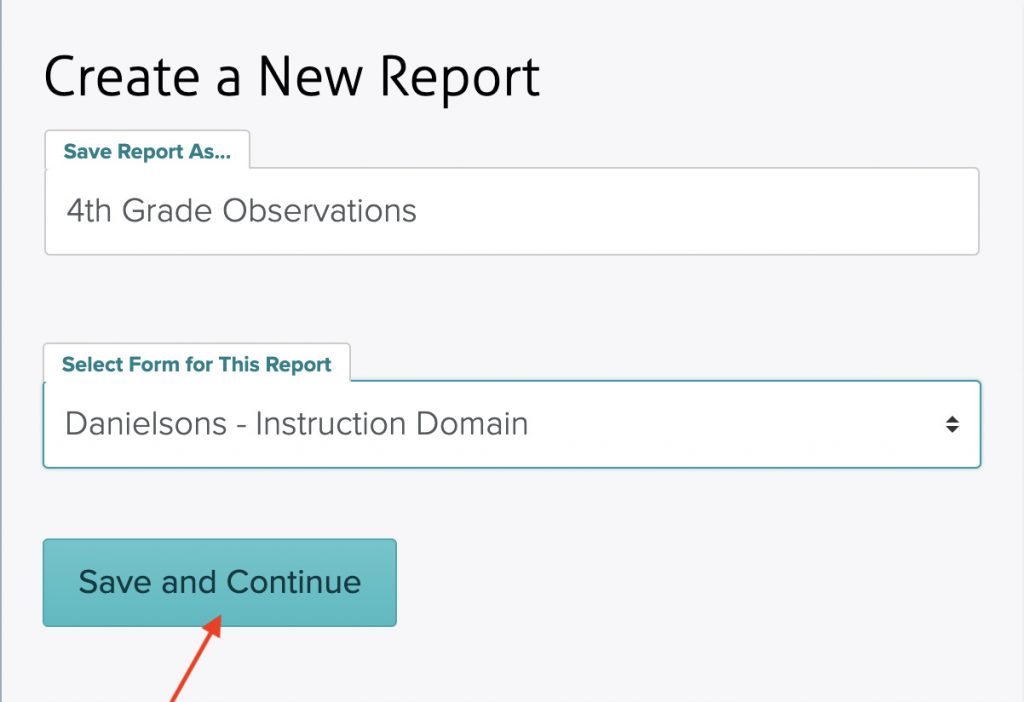Open the Select Form dropdown arrows

952,424
